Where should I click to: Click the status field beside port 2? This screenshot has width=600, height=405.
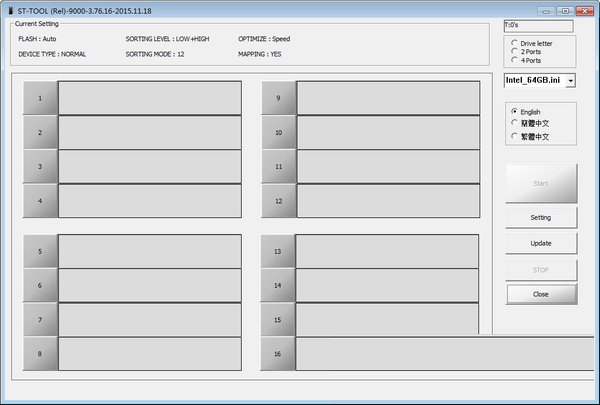[150, 132]
